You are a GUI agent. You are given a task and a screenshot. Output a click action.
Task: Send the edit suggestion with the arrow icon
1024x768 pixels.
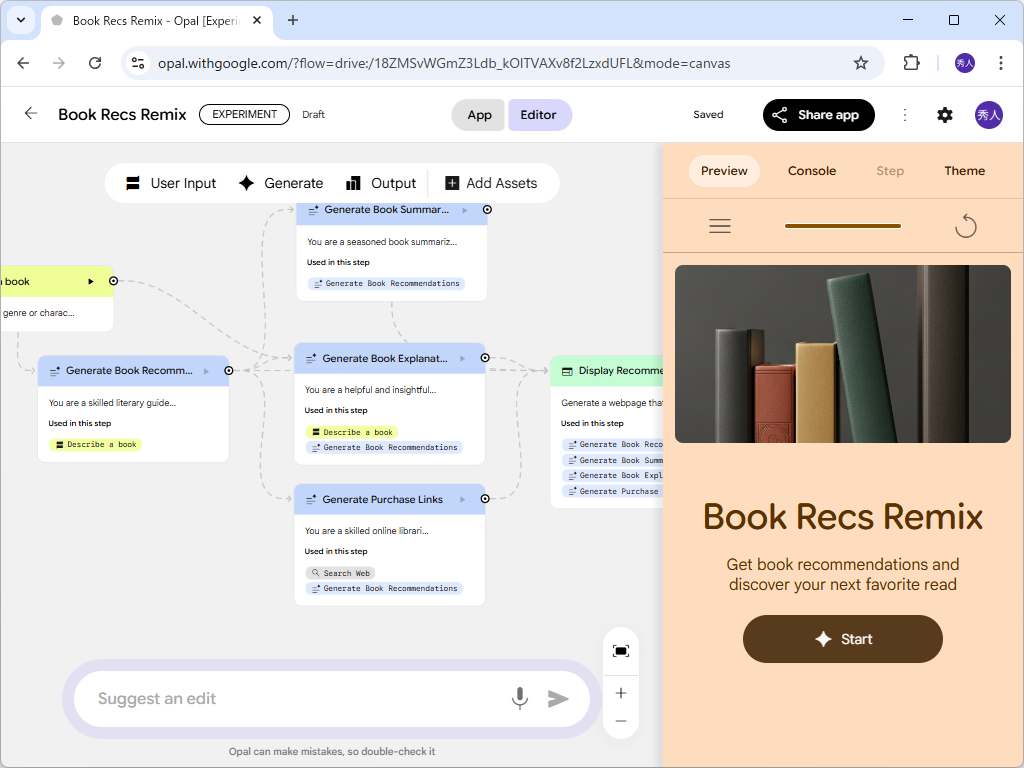[557, 699]
